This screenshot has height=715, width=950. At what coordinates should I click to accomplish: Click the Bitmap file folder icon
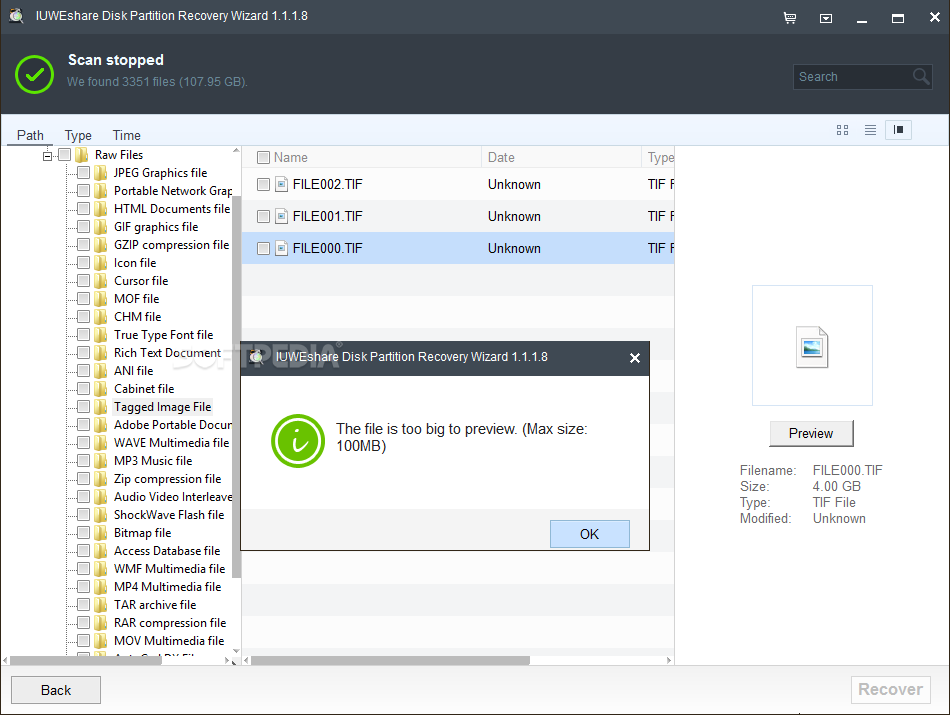101,533
